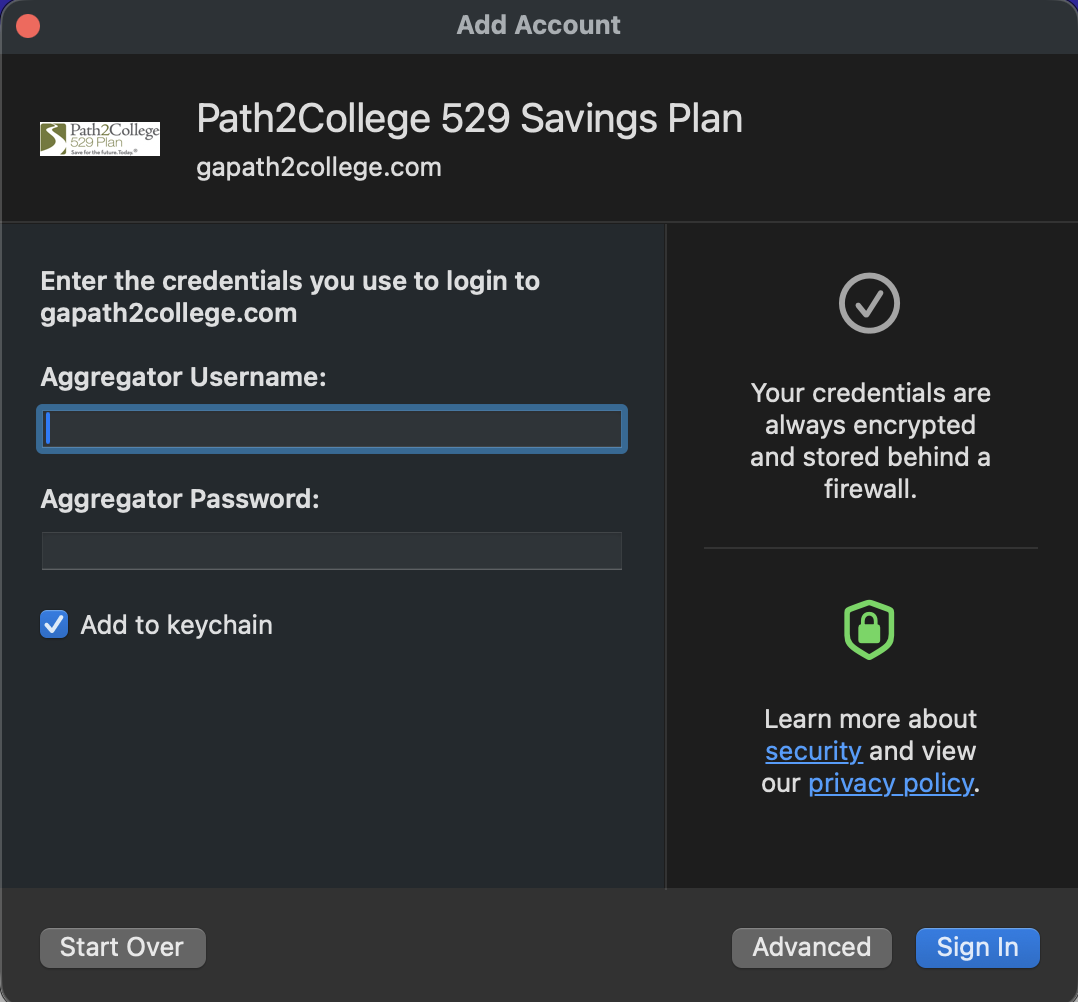The height and width of the screenshot is (1002, 1078).
Task: Click the Aggregator Username label
Action: point(184,377)
